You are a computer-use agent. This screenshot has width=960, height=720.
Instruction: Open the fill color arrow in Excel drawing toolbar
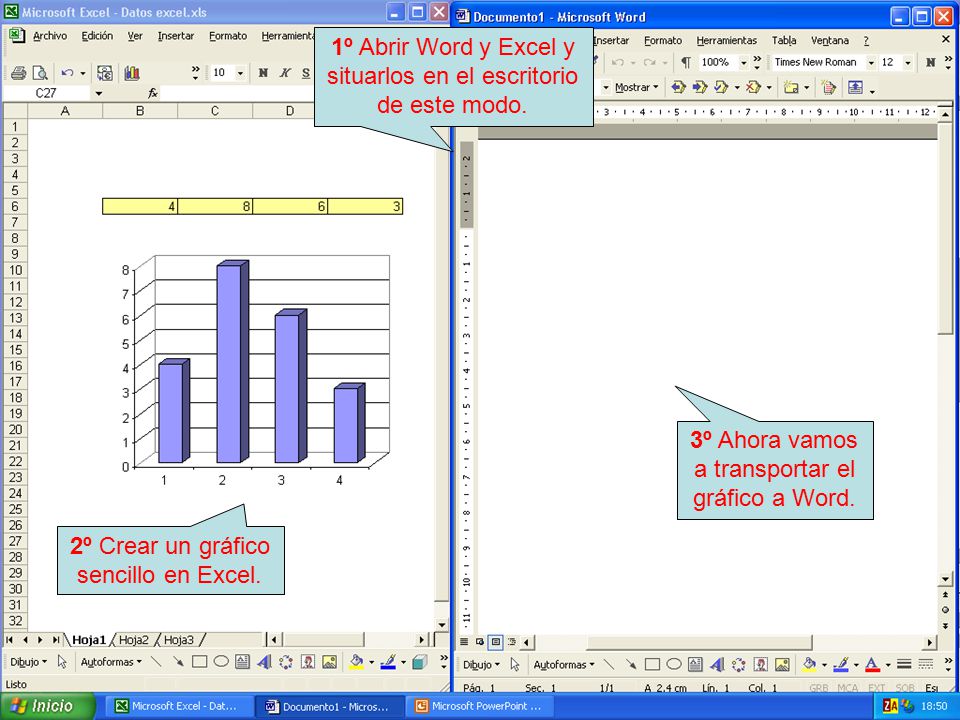372,662
